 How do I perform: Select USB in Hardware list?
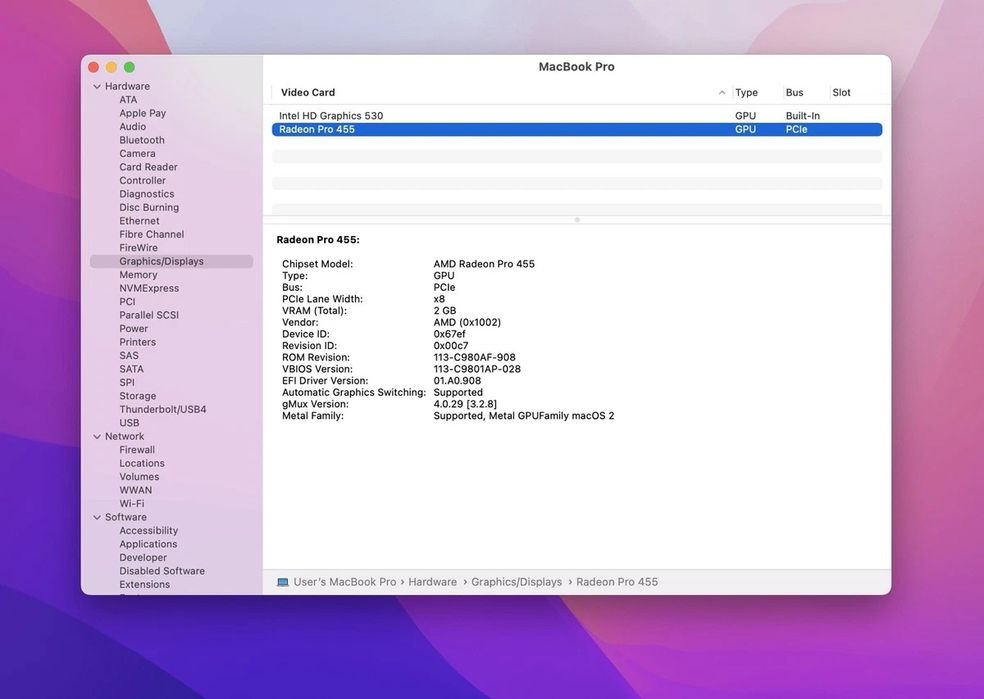click(x=129, y=424)
